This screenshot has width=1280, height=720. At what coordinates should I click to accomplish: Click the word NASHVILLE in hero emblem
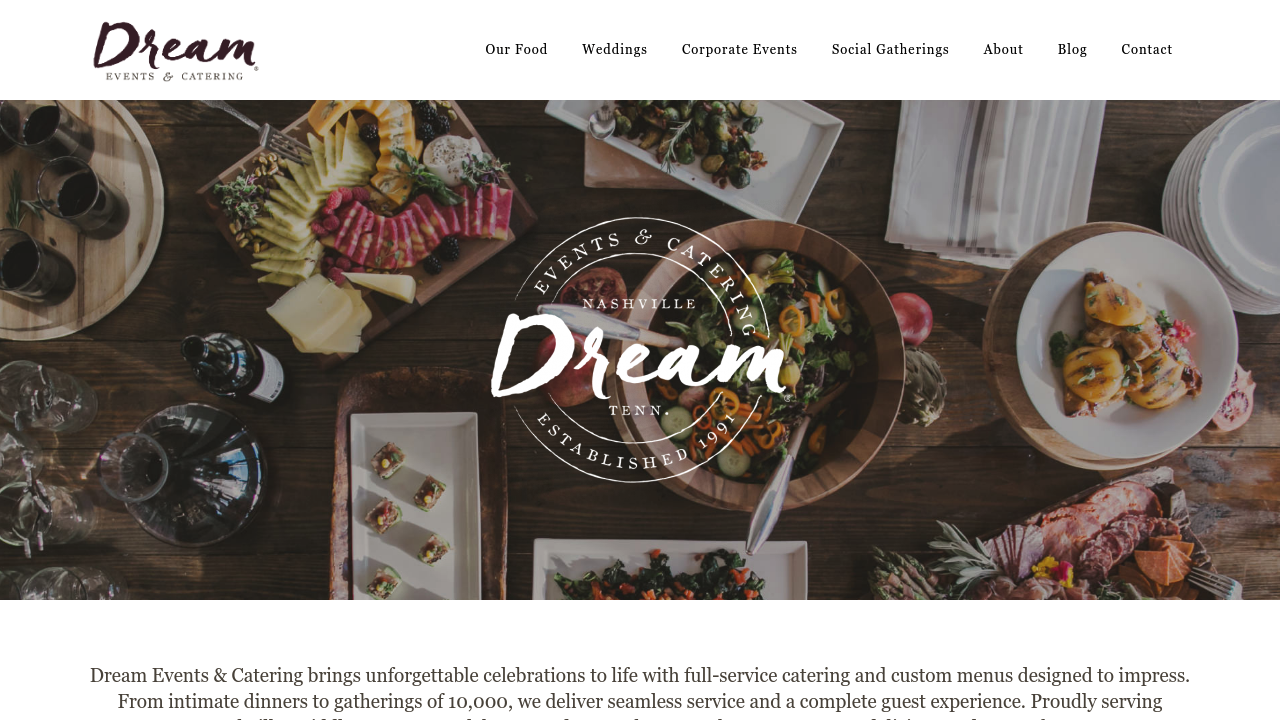[639, 303]
